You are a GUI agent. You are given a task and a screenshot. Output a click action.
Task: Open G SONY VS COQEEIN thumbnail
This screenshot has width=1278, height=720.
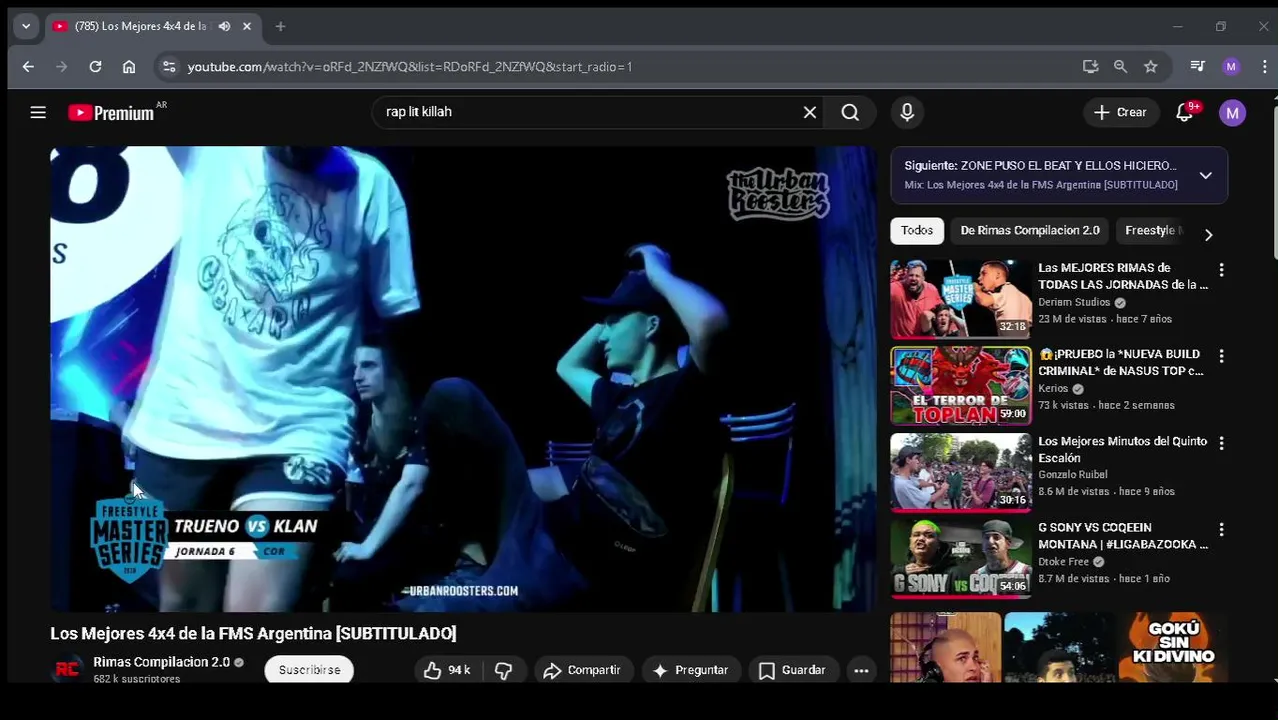coord(960,558)
